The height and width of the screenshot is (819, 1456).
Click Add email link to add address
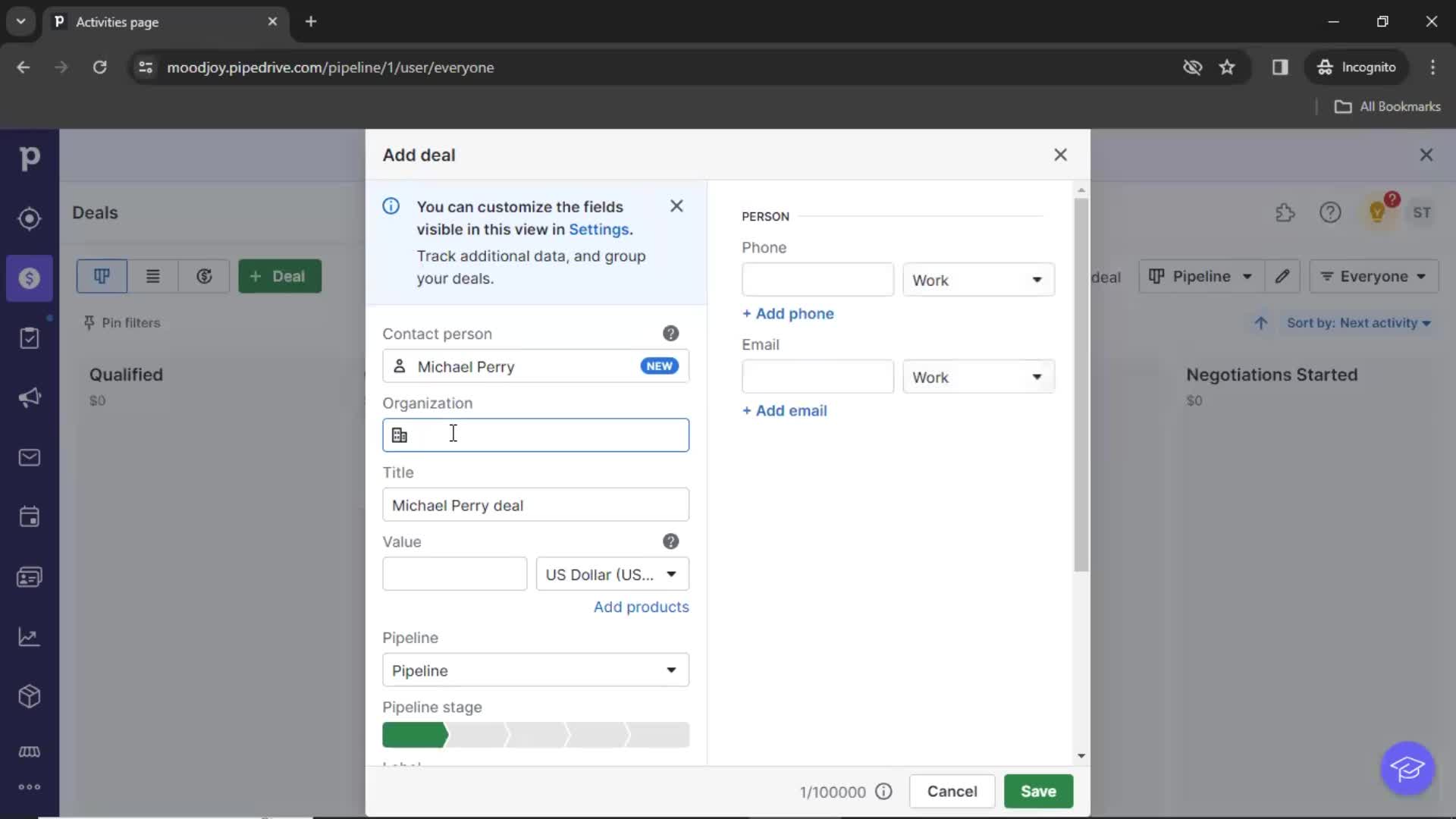(x=784, y=410)
